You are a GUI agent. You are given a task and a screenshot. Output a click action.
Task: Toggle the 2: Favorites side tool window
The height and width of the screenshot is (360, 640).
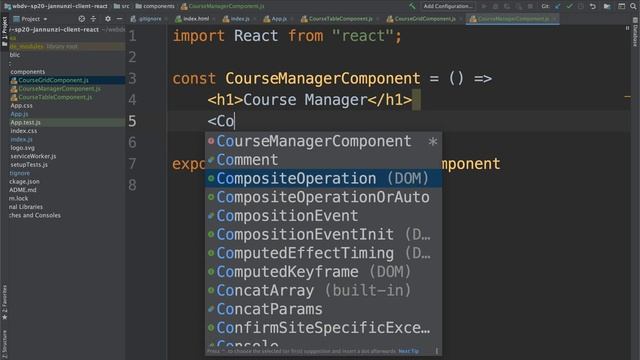(4, 302)
